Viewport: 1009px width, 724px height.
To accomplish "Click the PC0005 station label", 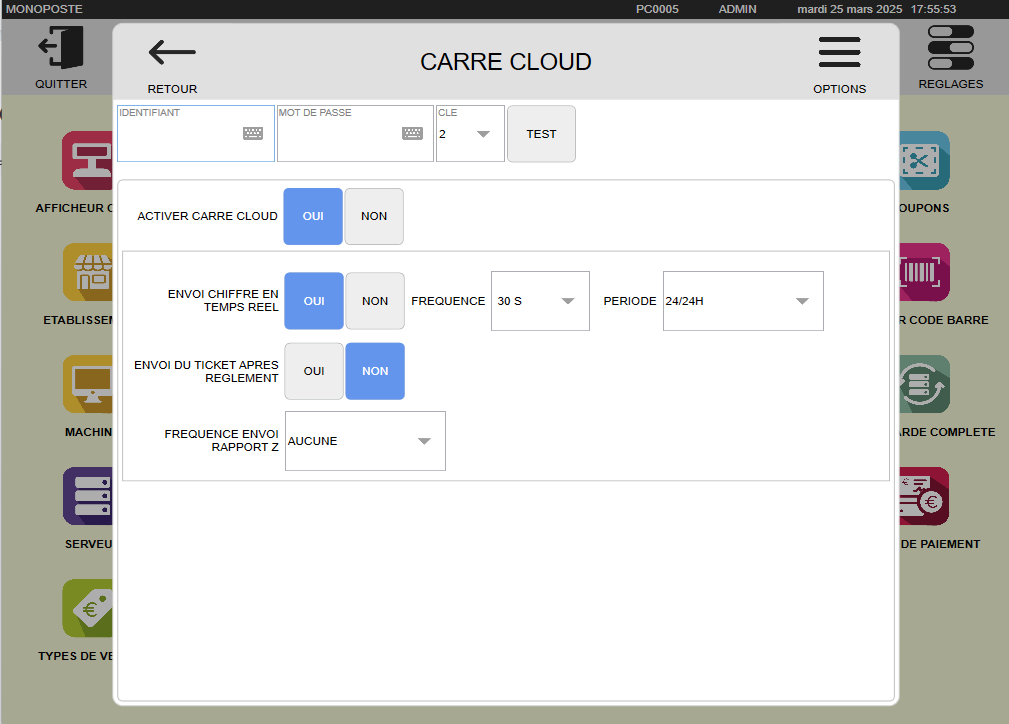I will pyautogui.click(x=657, y=9).
